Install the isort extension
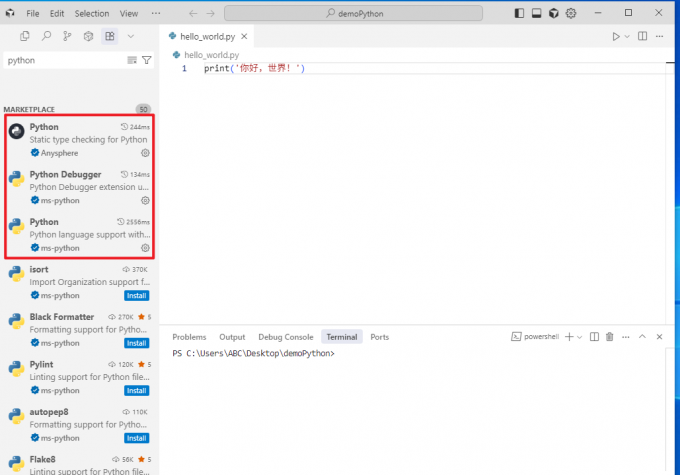The image size is (680, 475). tap(137, 296)
